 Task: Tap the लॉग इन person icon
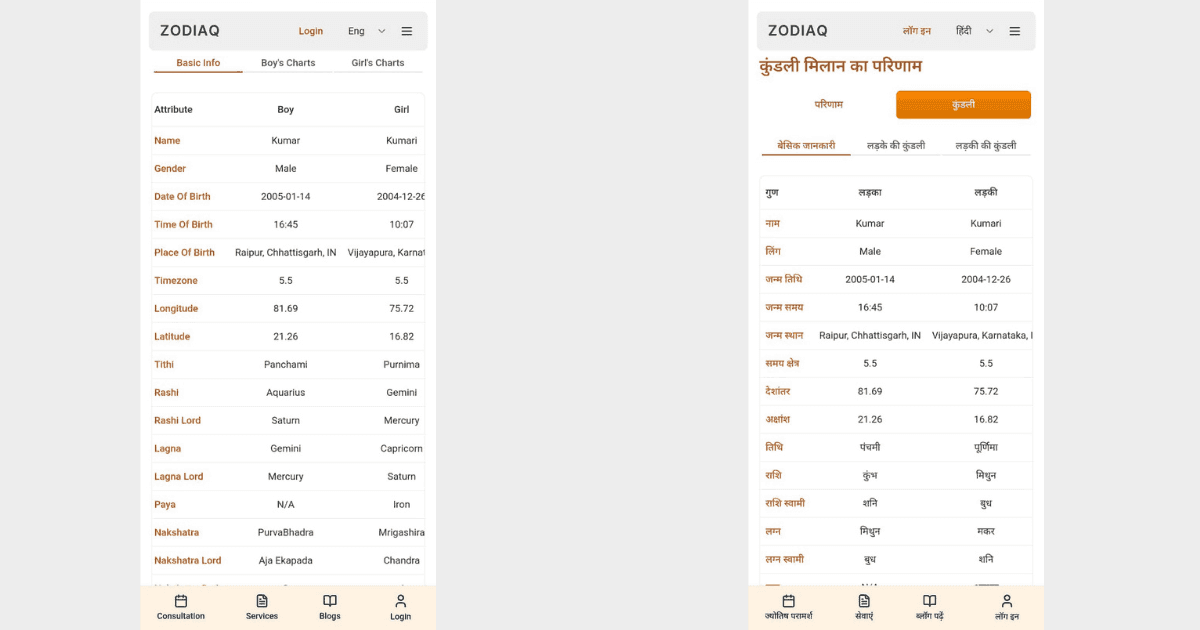(1006, 601)
